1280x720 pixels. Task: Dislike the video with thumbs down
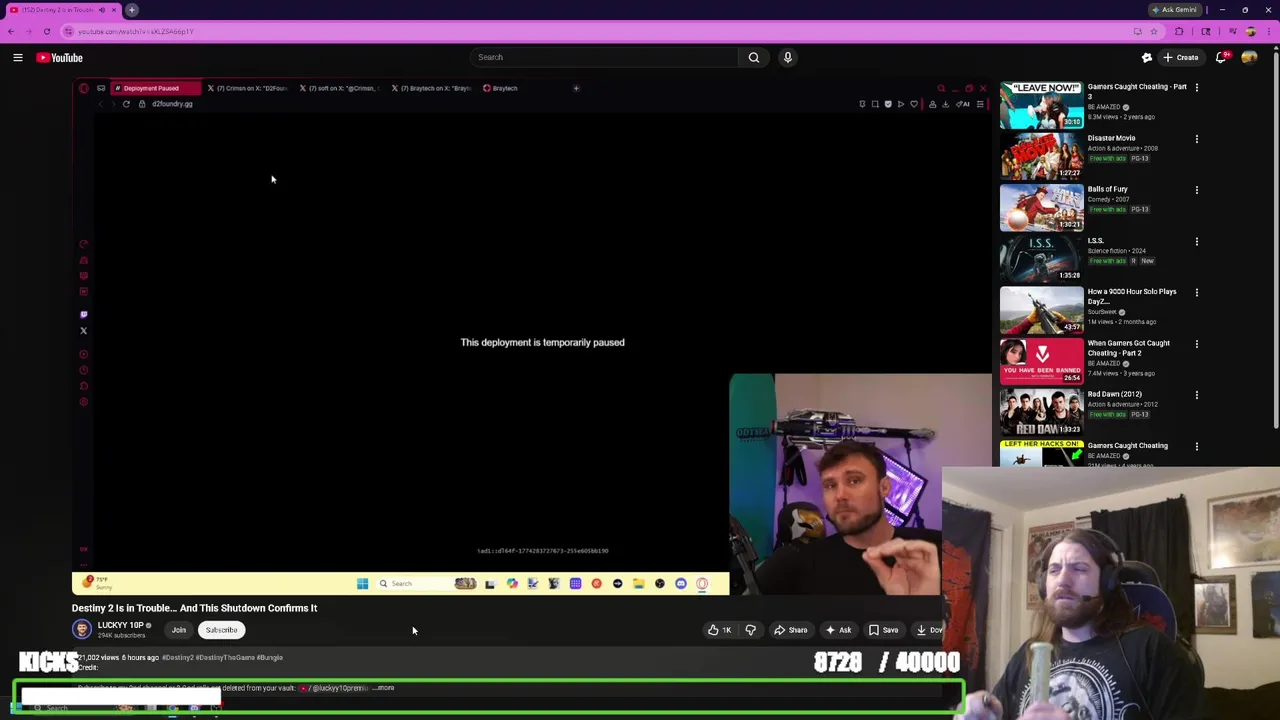pos(751,630)
